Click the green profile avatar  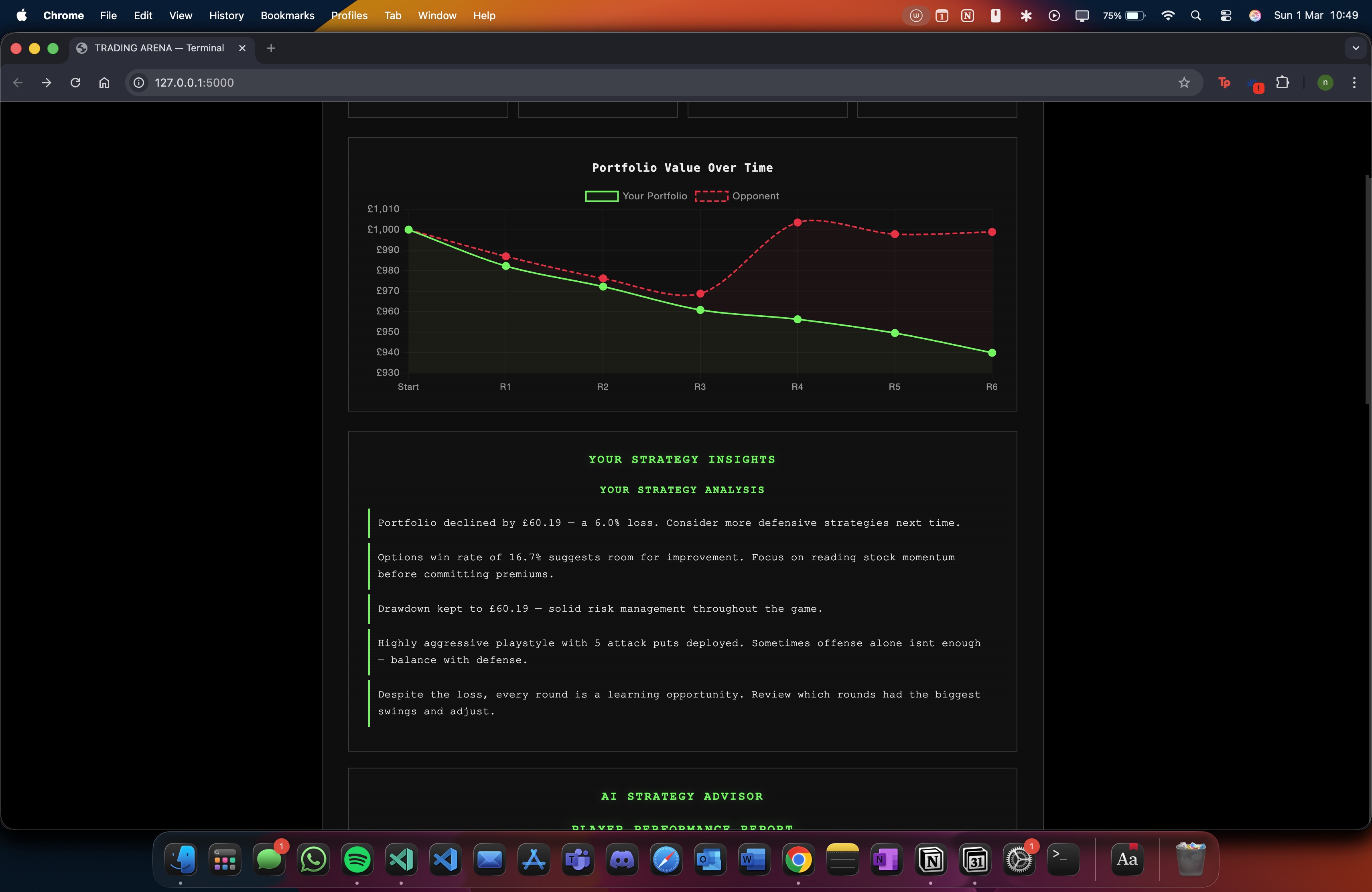tap(1325, 82)
